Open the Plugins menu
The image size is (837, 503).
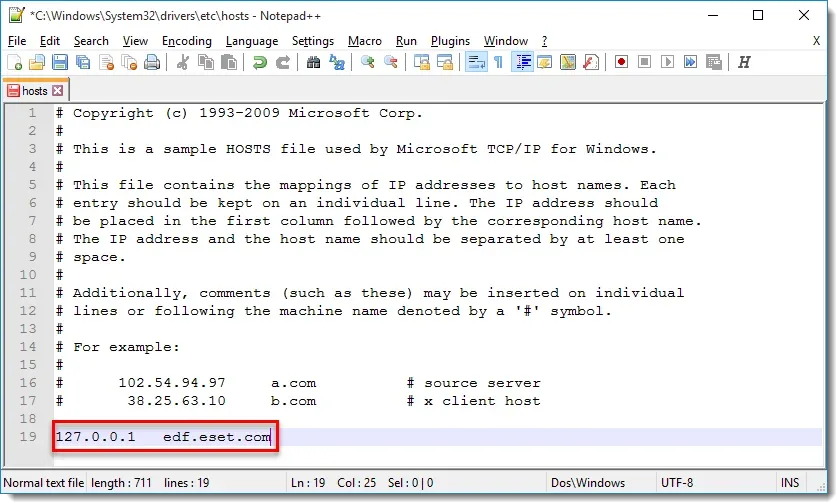(451, 41)
